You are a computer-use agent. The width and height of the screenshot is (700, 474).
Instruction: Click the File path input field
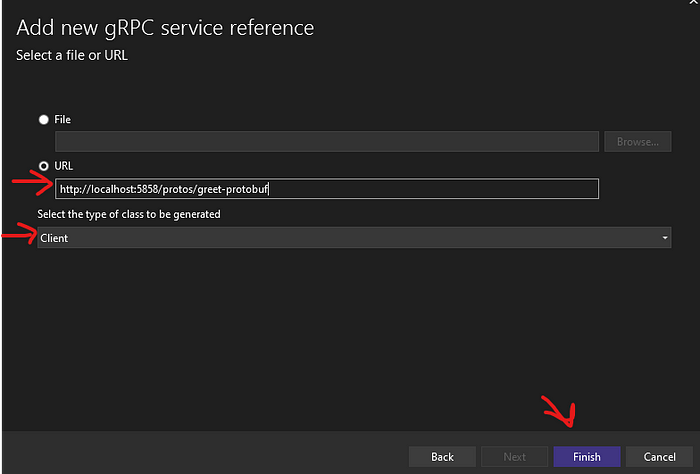[x=327, y=141]
